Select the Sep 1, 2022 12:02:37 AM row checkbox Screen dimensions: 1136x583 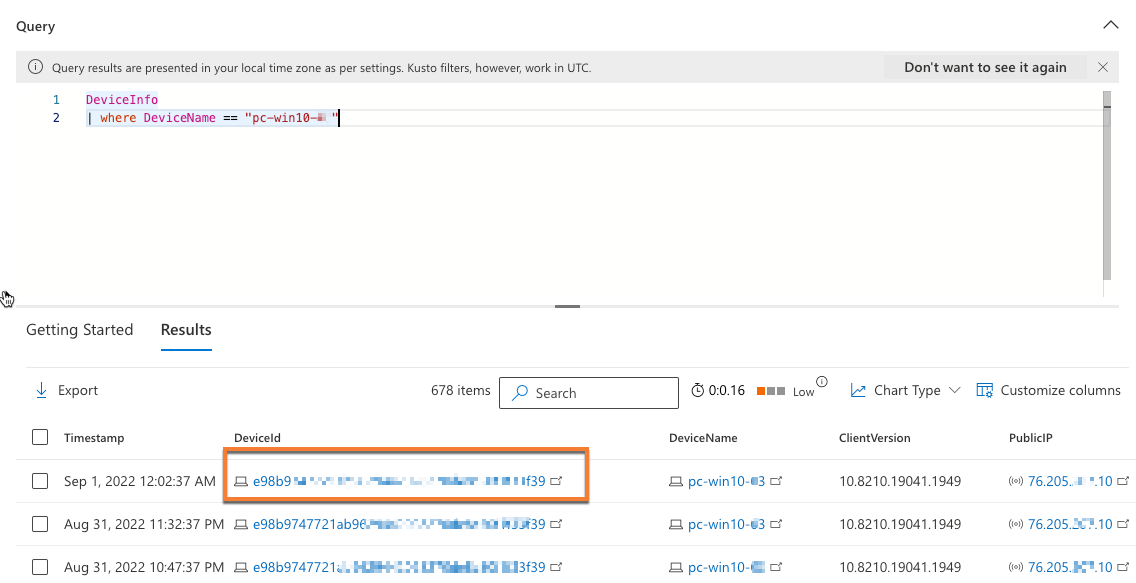[x=40, y=481]
